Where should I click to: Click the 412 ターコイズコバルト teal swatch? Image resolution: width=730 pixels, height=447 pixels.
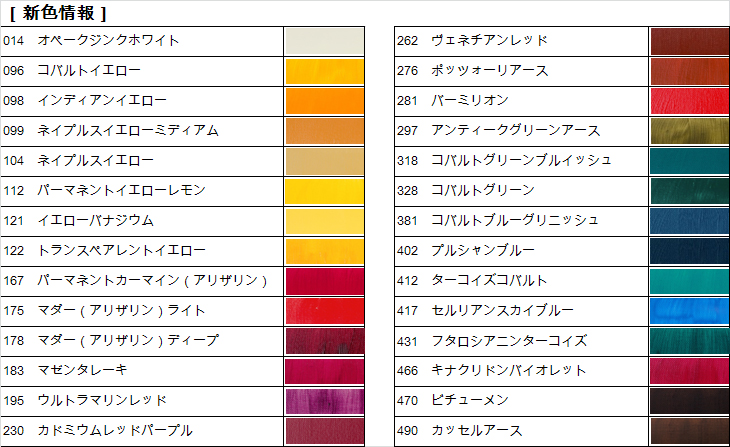tap(690, 281)
